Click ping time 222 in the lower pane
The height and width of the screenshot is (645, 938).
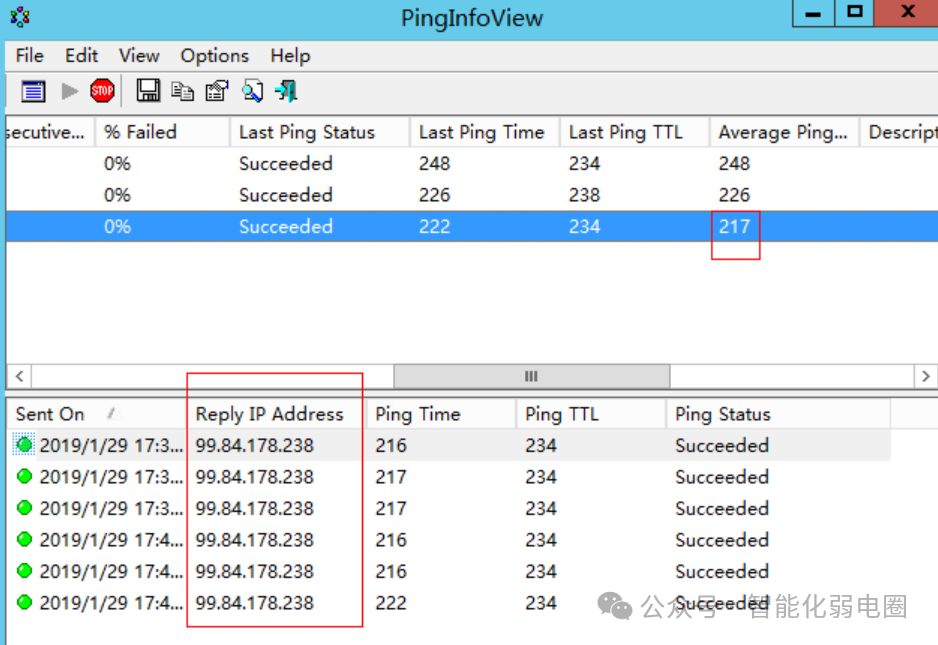click(x=391, y=603)
